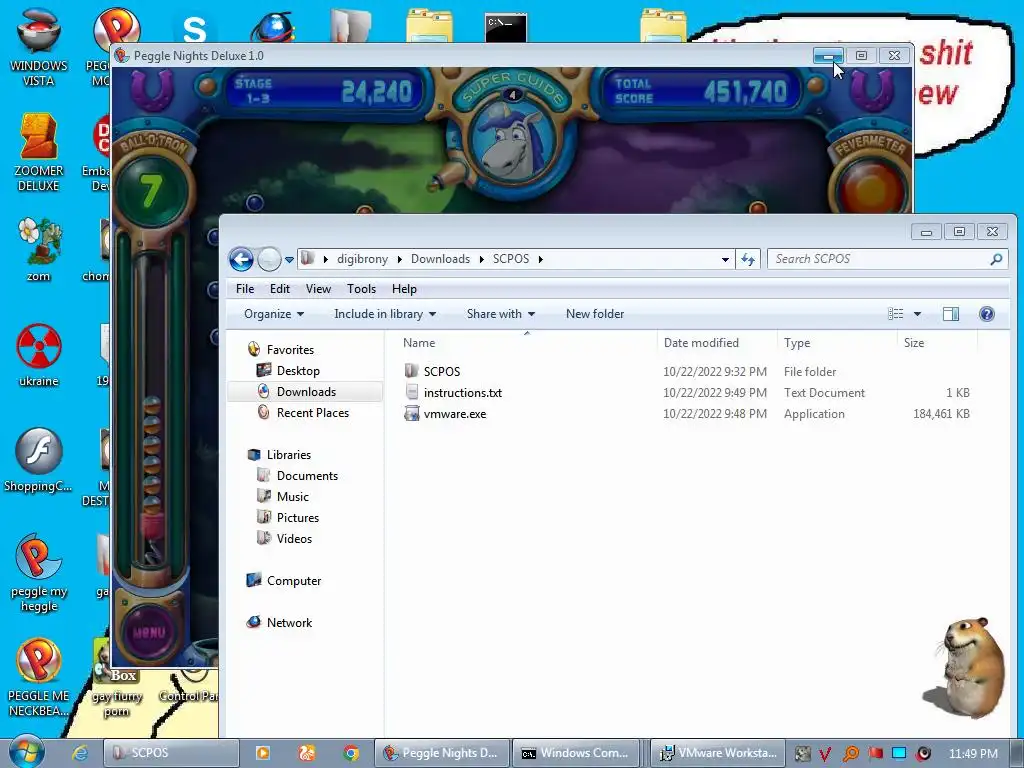This screenshot has width=1024, height=768.
Task: Expand the arrow after SCPOS in path
Action: click(x=541, y=259)
